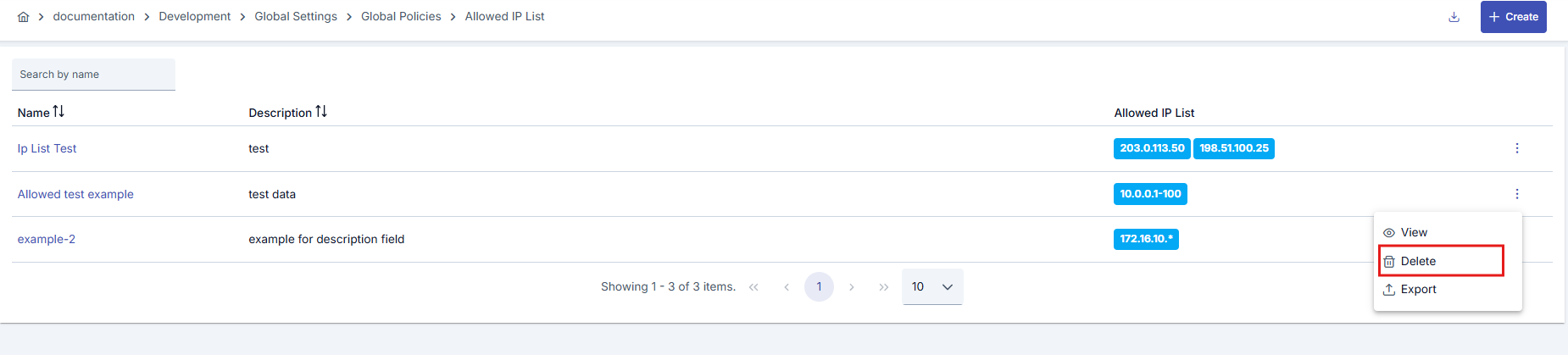Click the download icon beside Create
The height and width of the screenshot is (355, 1568).
(x=1454, y=17)
